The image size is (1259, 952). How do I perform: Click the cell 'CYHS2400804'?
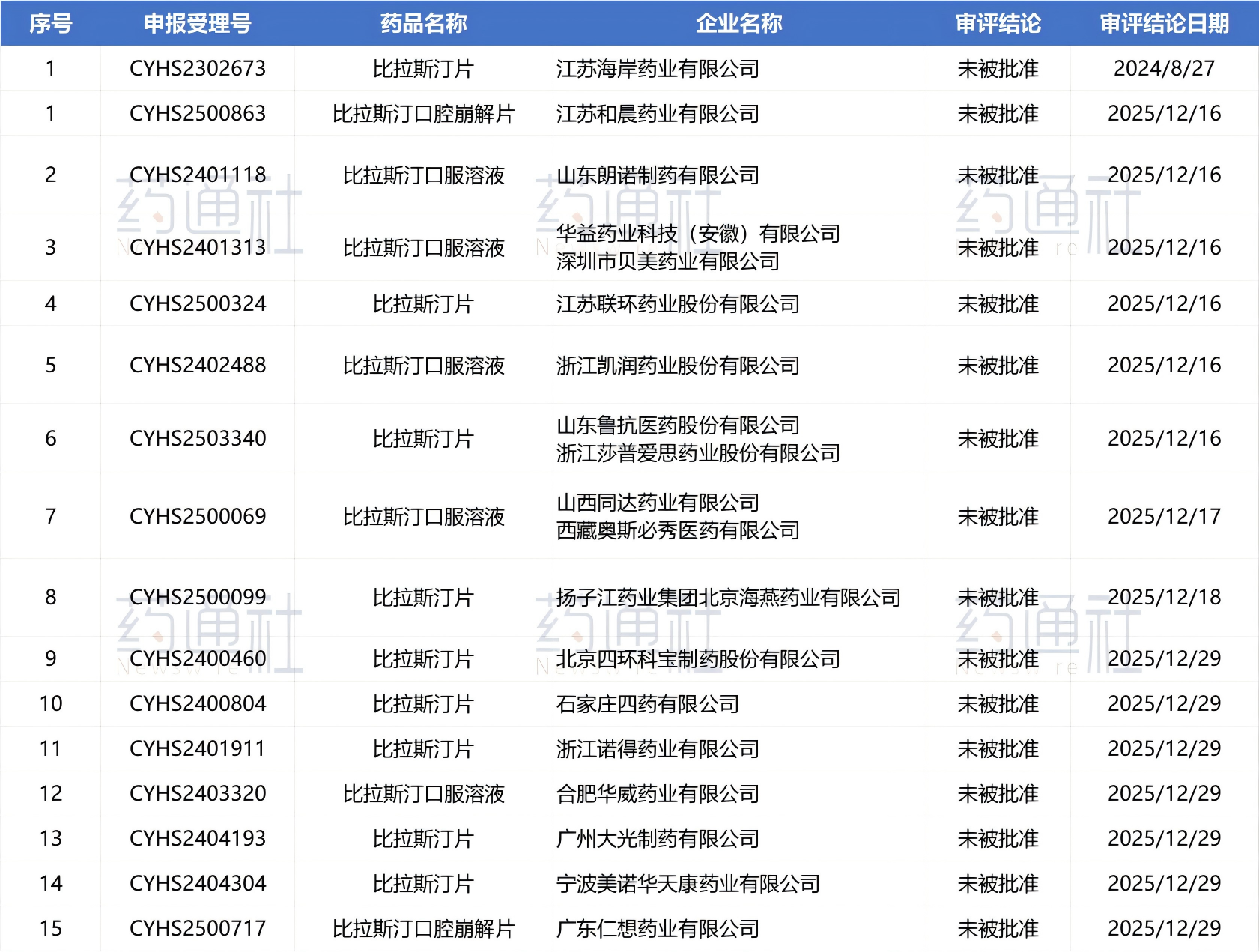(x=198, y=704)
